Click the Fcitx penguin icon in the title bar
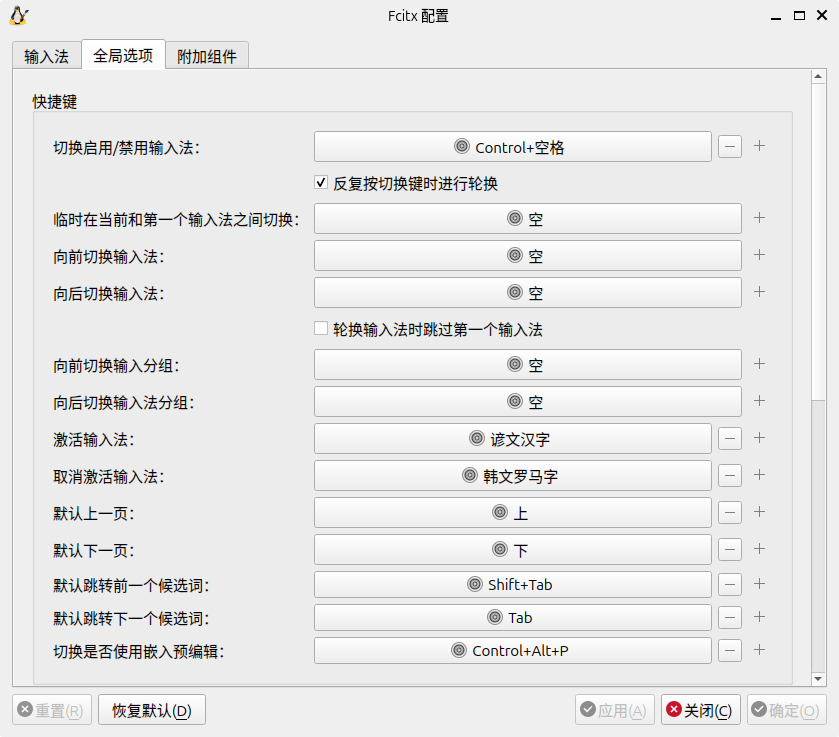 (x=19, y=16)
